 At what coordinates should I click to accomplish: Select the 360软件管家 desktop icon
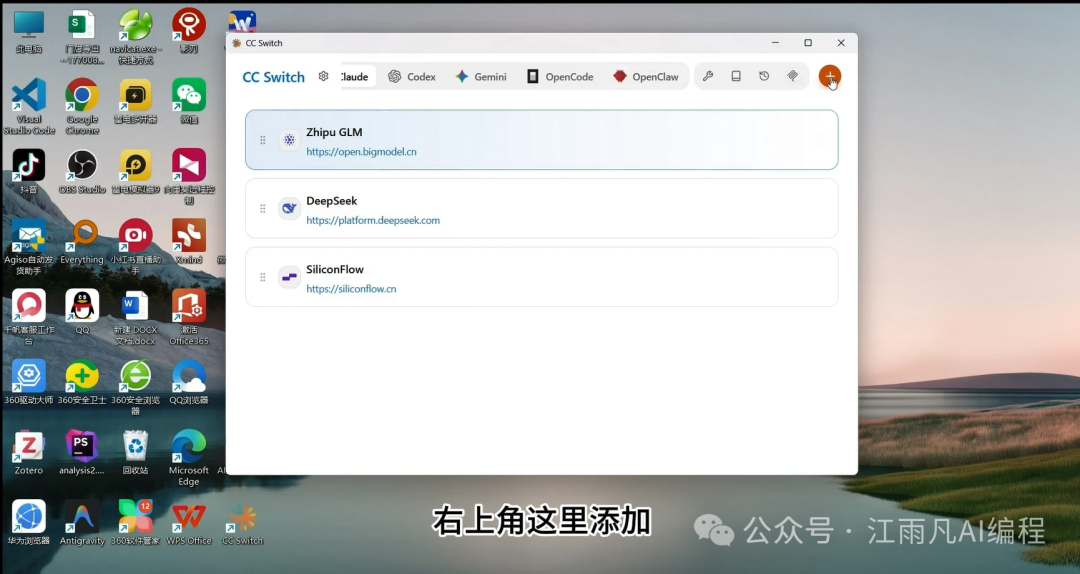136,522
